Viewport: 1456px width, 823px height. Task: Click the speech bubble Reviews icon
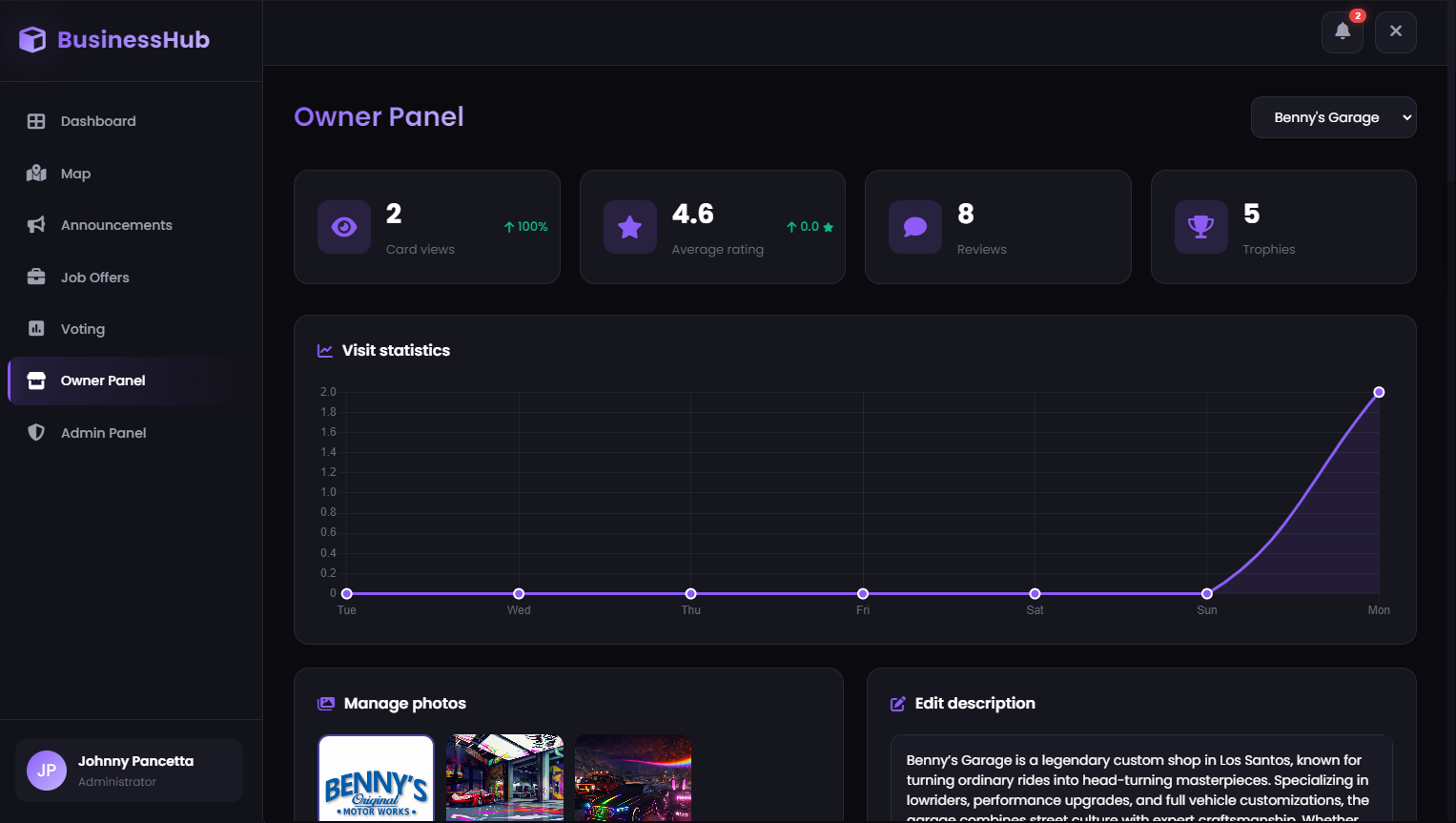pyautogui.click(x=915, y=227)
